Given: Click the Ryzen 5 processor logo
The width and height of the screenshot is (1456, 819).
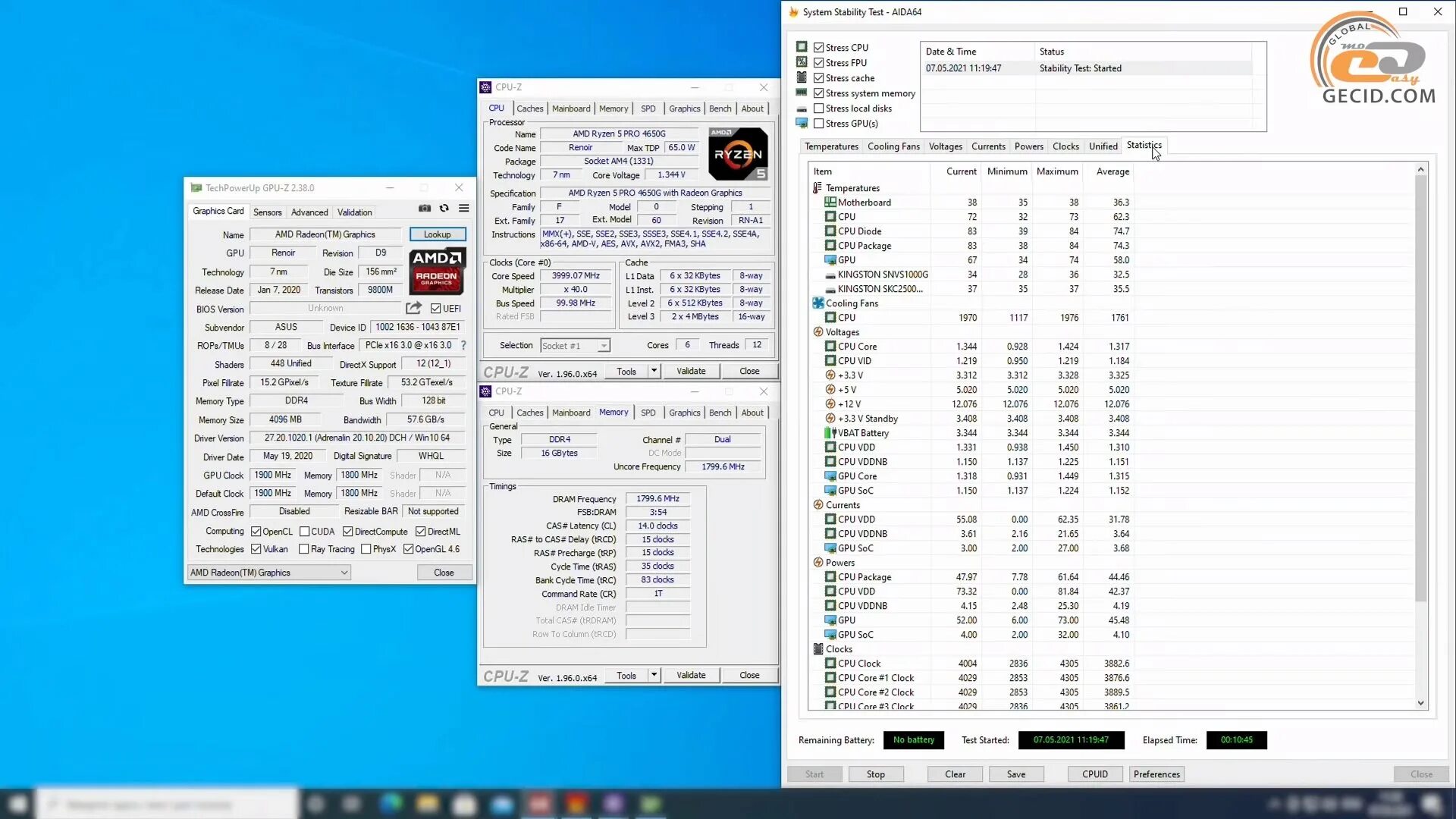Looking at the screenshot, I should click(x=738, y=154).
